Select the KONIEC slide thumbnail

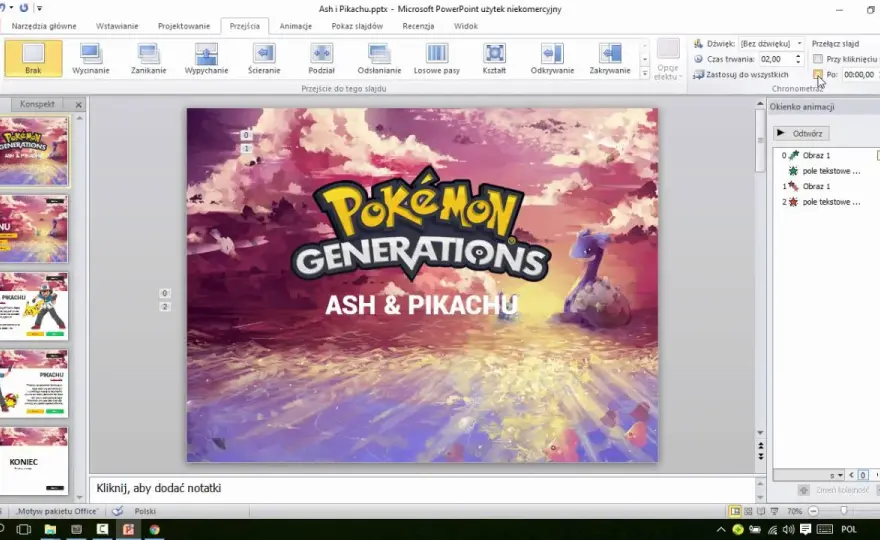coord(34,461)
